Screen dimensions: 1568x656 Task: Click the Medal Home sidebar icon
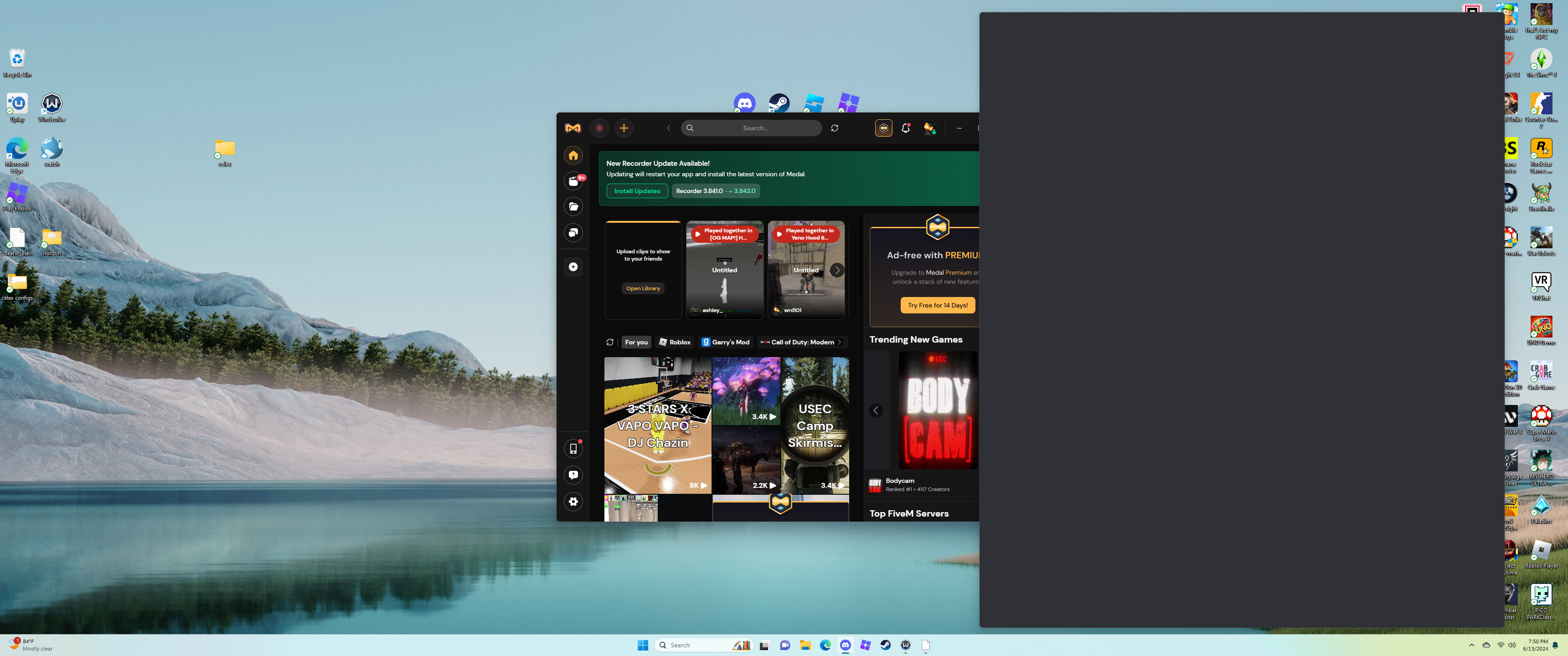click(x=573, y=155)
